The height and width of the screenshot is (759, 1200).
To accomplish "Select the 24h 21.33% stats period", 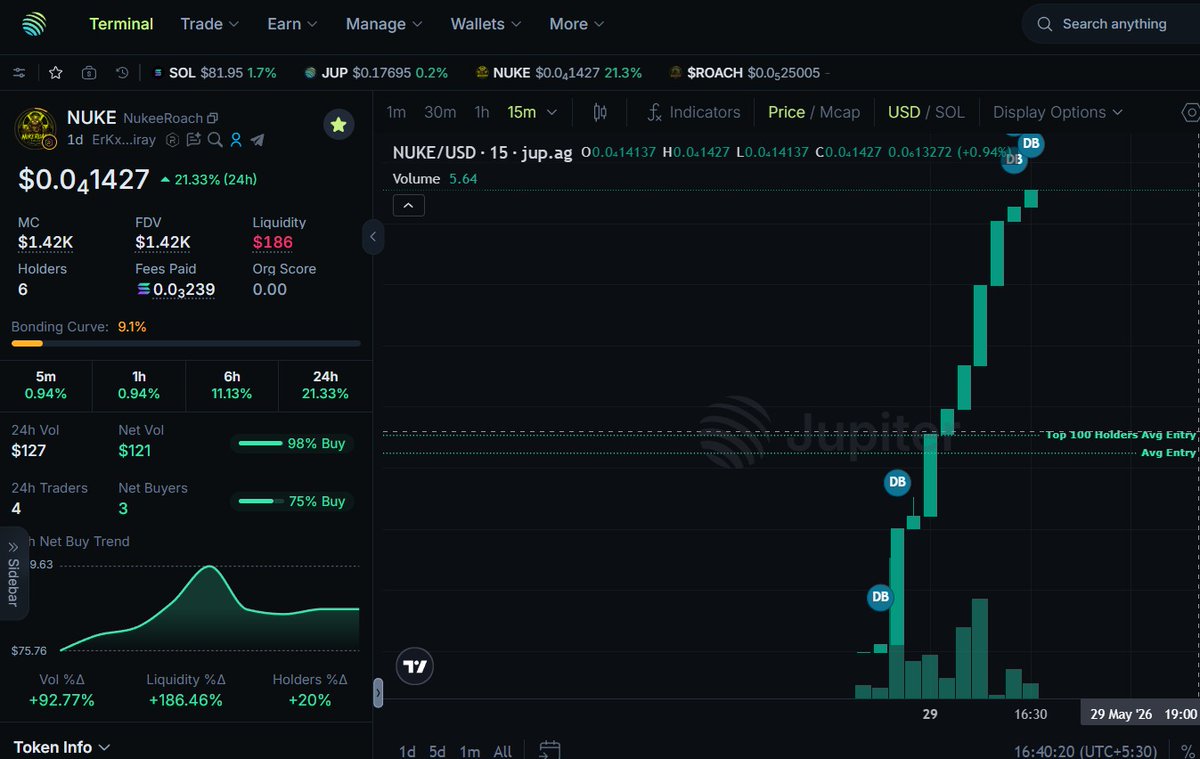I will 325,385.
